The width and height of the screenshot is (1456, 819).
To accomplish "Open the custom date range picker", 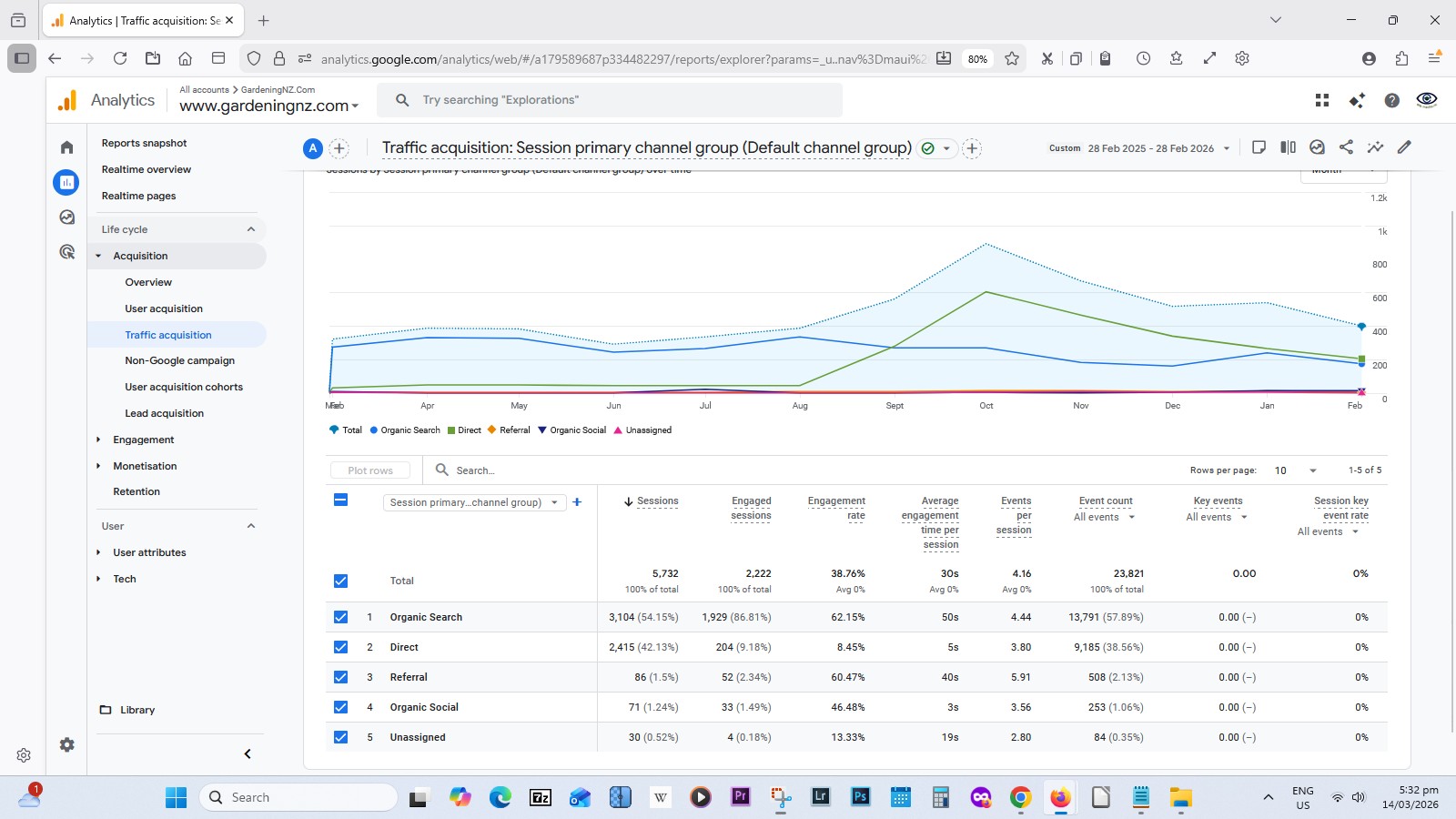I will pos(1151,148).
